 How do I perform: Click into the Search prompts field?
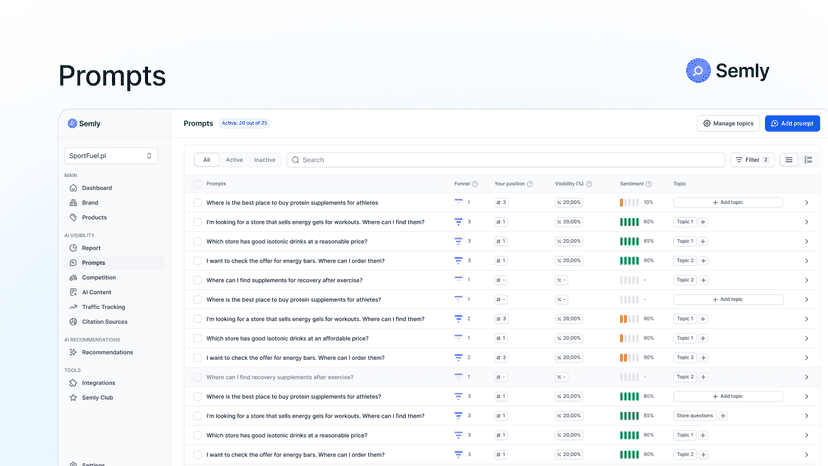506,160
